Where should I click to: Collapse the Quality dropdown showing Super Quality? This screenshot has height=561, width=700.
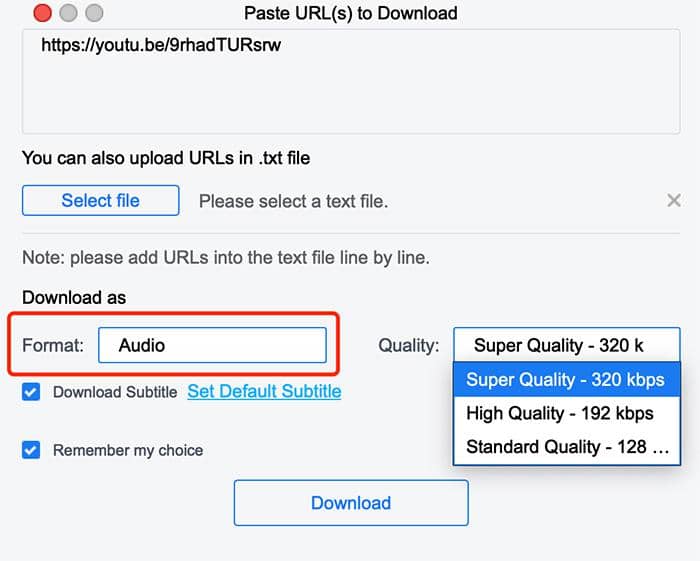point(567,345)
